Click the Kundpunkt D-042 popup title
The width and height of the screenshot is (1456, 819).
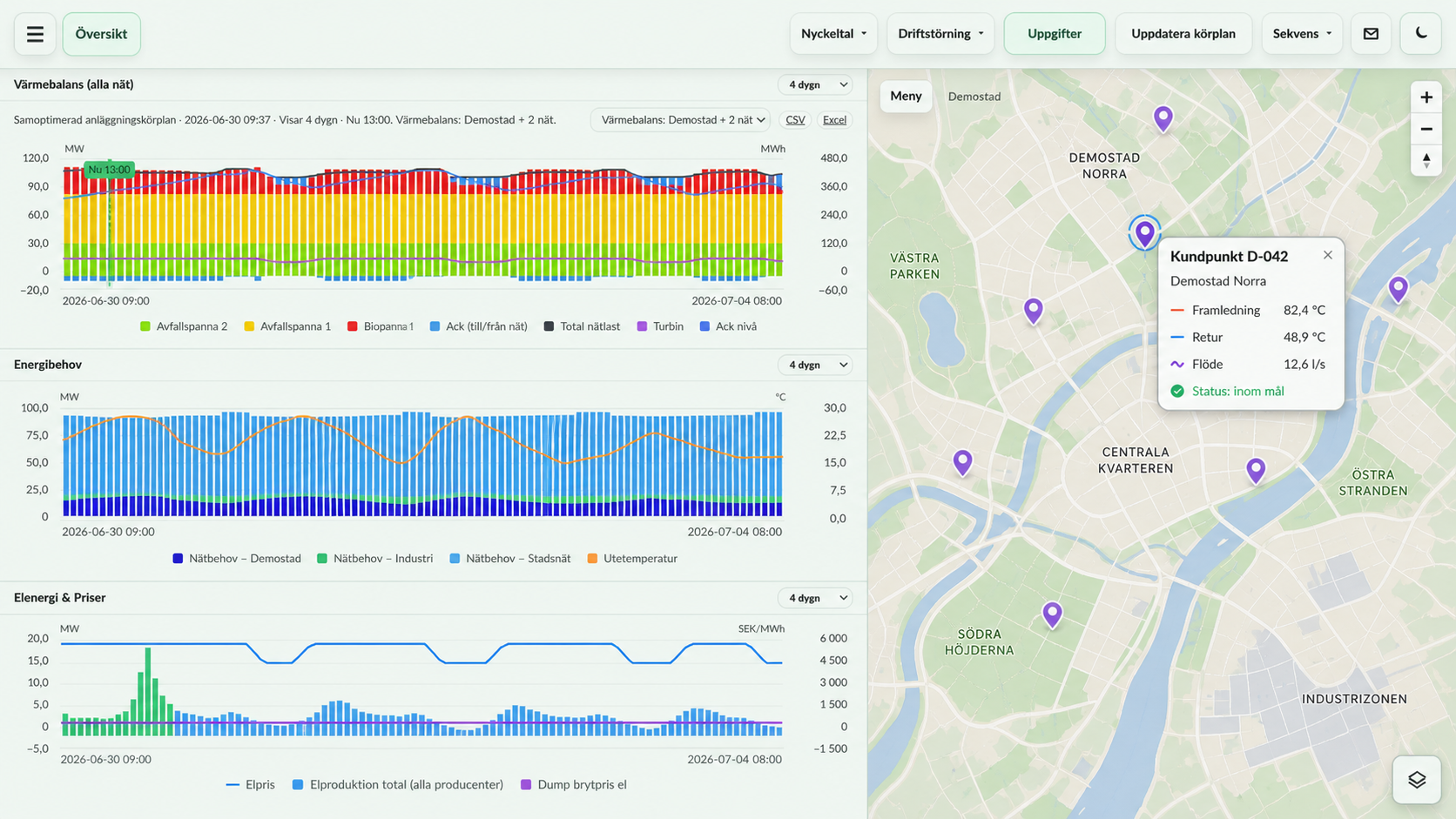(1229, 256)
